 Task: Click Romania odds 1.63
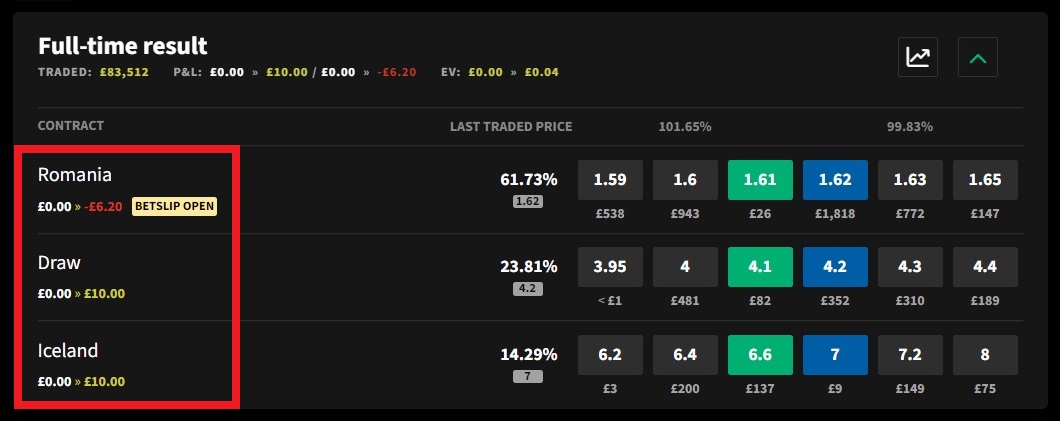point(910,180)
